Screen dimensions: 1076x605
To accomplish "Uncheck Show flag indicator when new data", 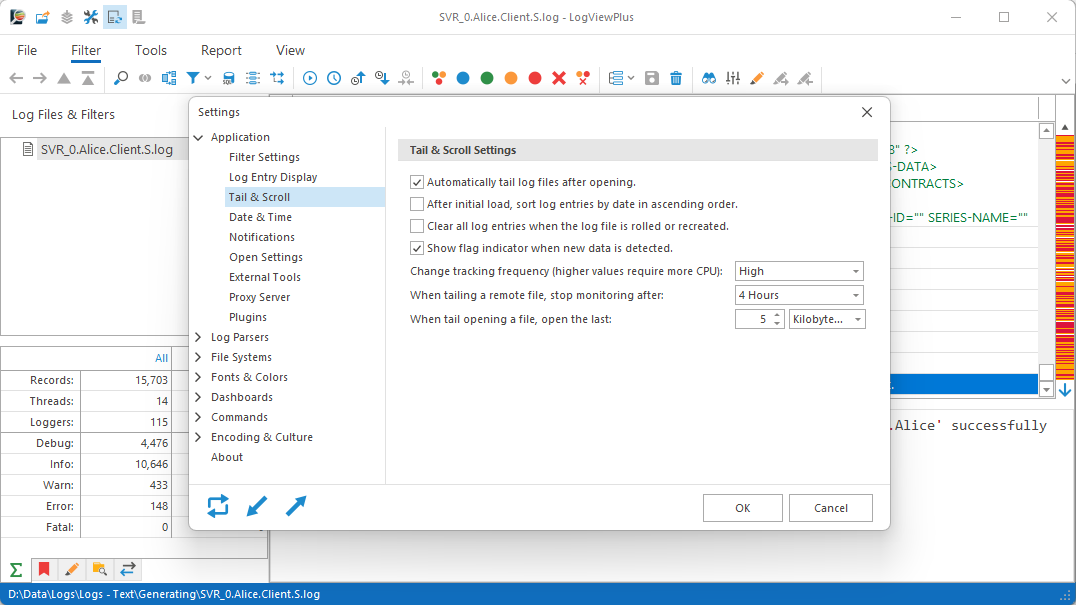I will point(417,248).
